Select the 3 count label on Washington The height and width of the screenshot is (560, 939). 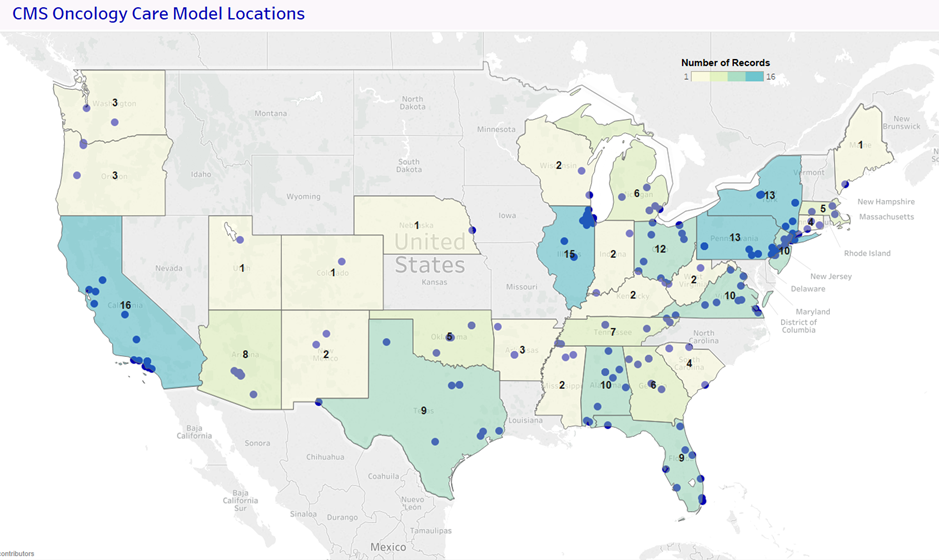pos(115,103)
